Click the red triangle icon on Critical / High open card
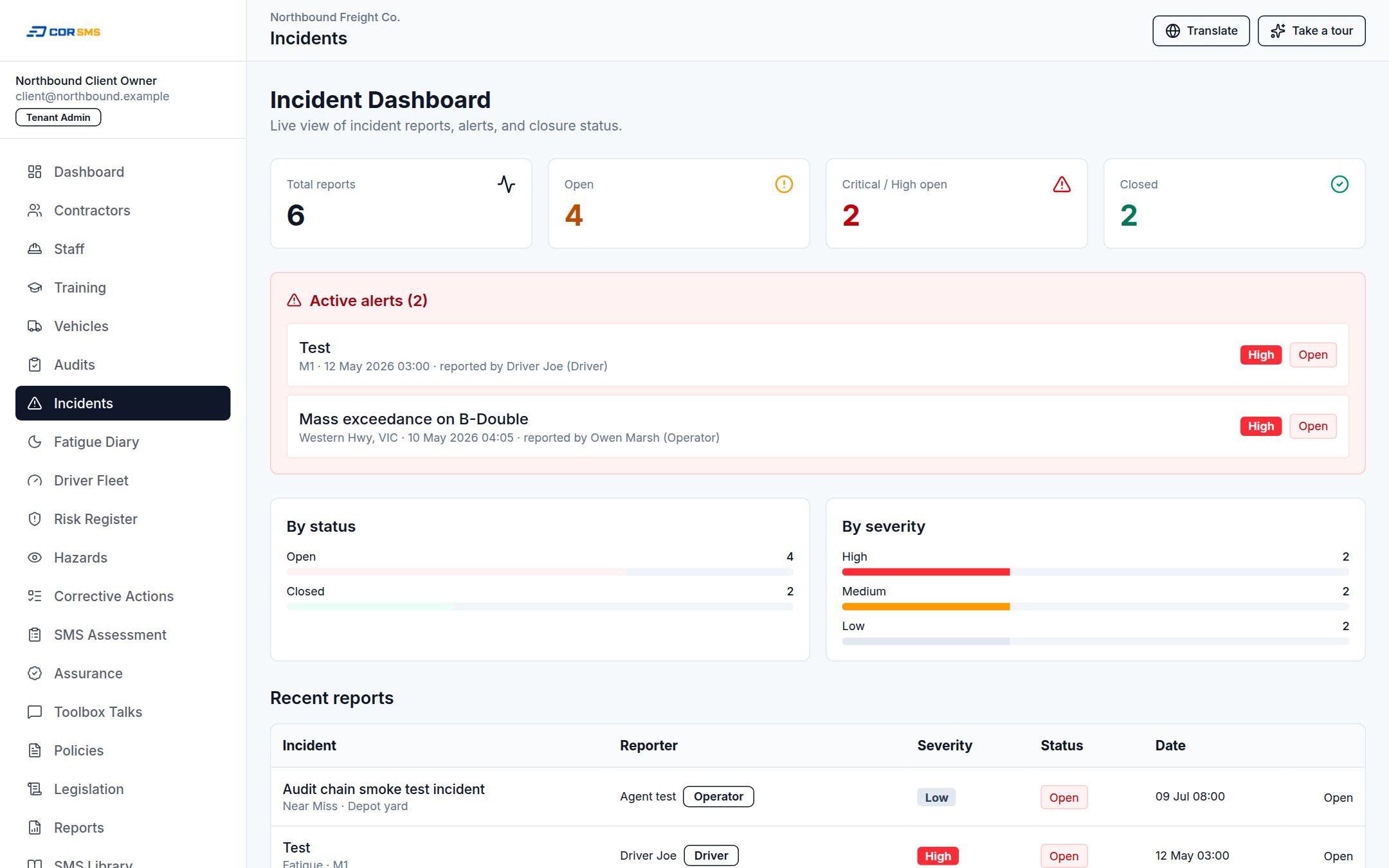Viewport: 1389px width, 868px height. pyautogui.click(x=1062, y=185)
